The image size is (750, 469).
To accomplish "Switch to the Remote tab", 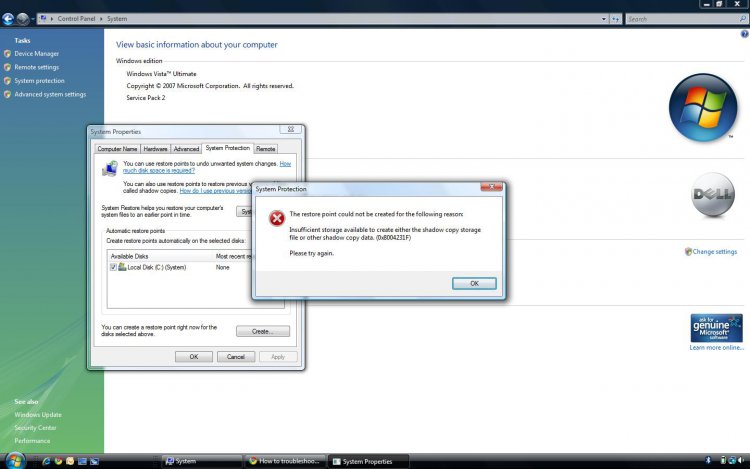I will (x=265, y=149).
